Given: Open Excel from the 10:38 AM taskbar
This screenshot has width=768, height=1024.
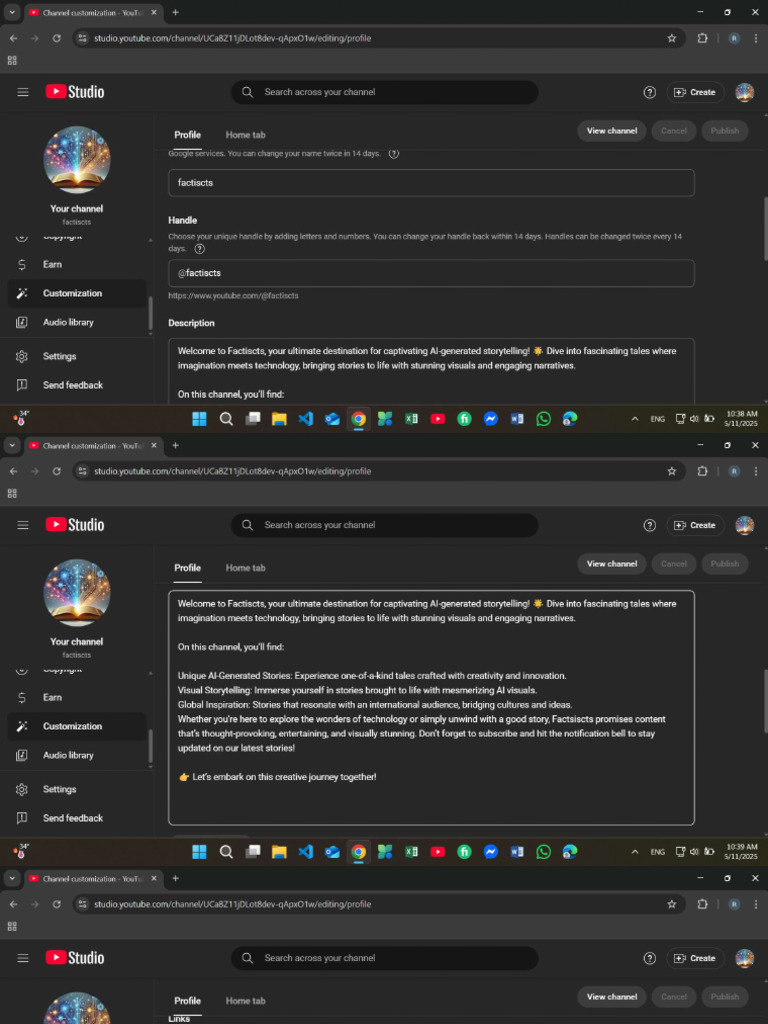Looking at the screenshot, I should tap(411, 419).
